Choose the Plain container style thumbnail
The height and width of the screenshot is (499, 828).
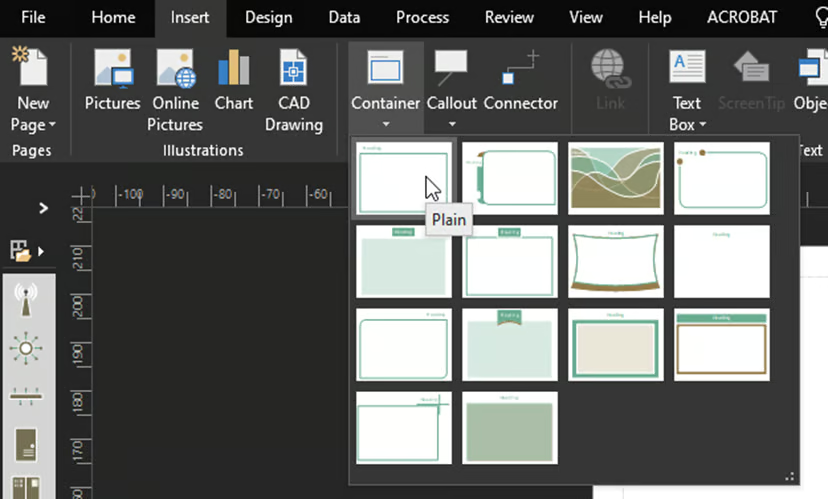point(403,177)
